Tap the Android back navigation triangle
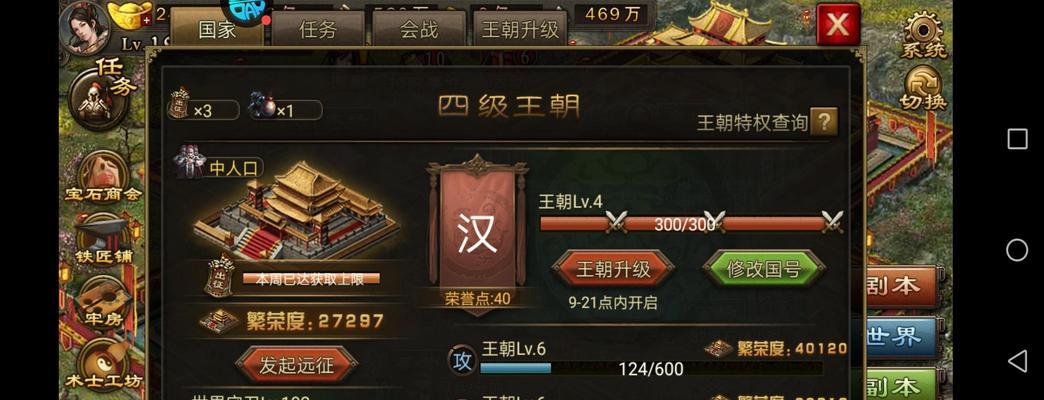The height and width of the screenshot is (400, 1044). 1017,361
